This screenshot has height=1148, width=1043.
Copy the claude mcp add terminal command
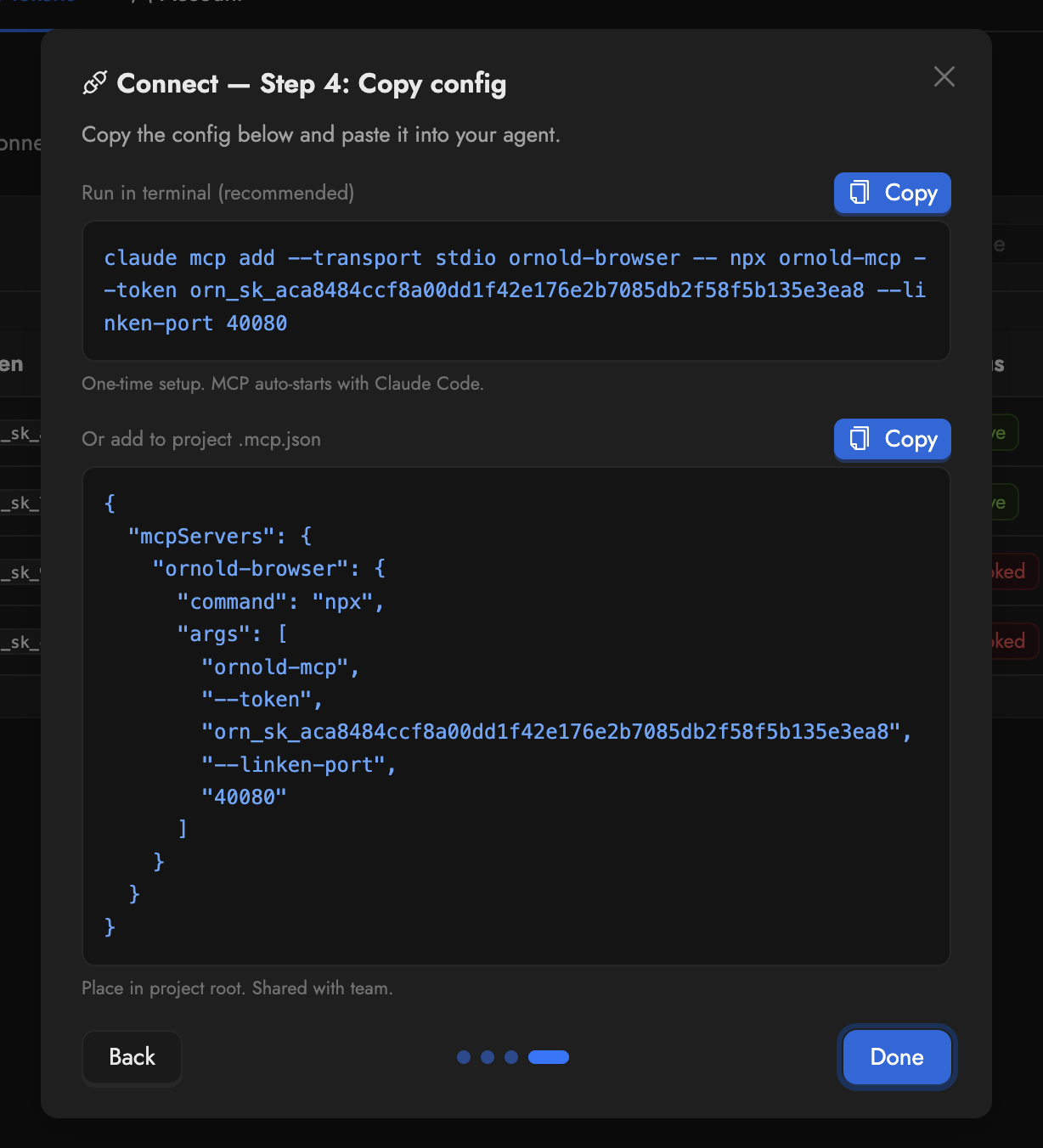coord(892,193)
